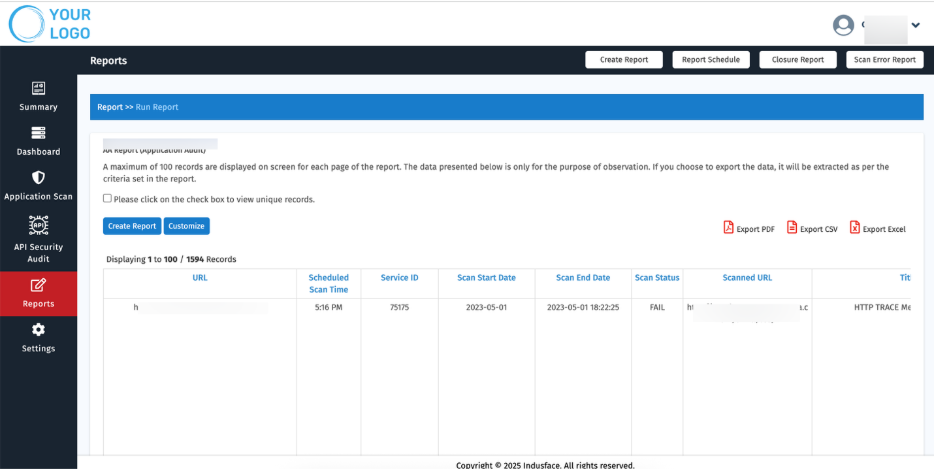Sort by Scan Start Date column header
This screenshot has height=469, width=936.
pos(487,277)
